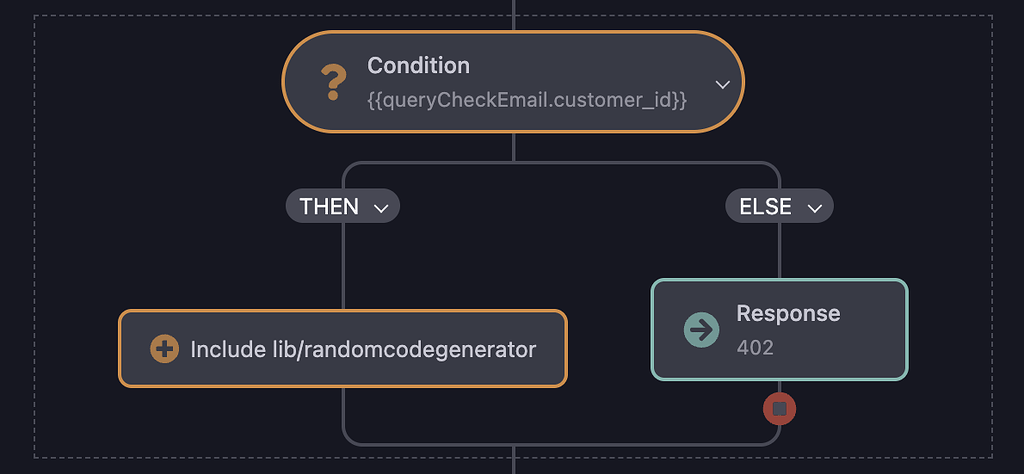The image size is (1024, 474).
Task: Click the teal arrow Response icon
Action: (701, 330)
